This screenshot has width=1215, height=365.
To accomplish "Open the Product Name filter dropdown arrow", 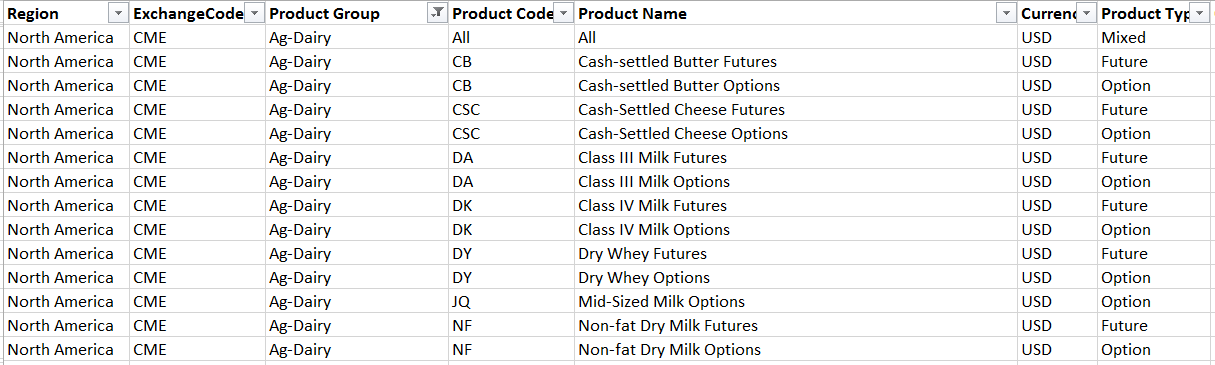I will (x=1007, y=13).
